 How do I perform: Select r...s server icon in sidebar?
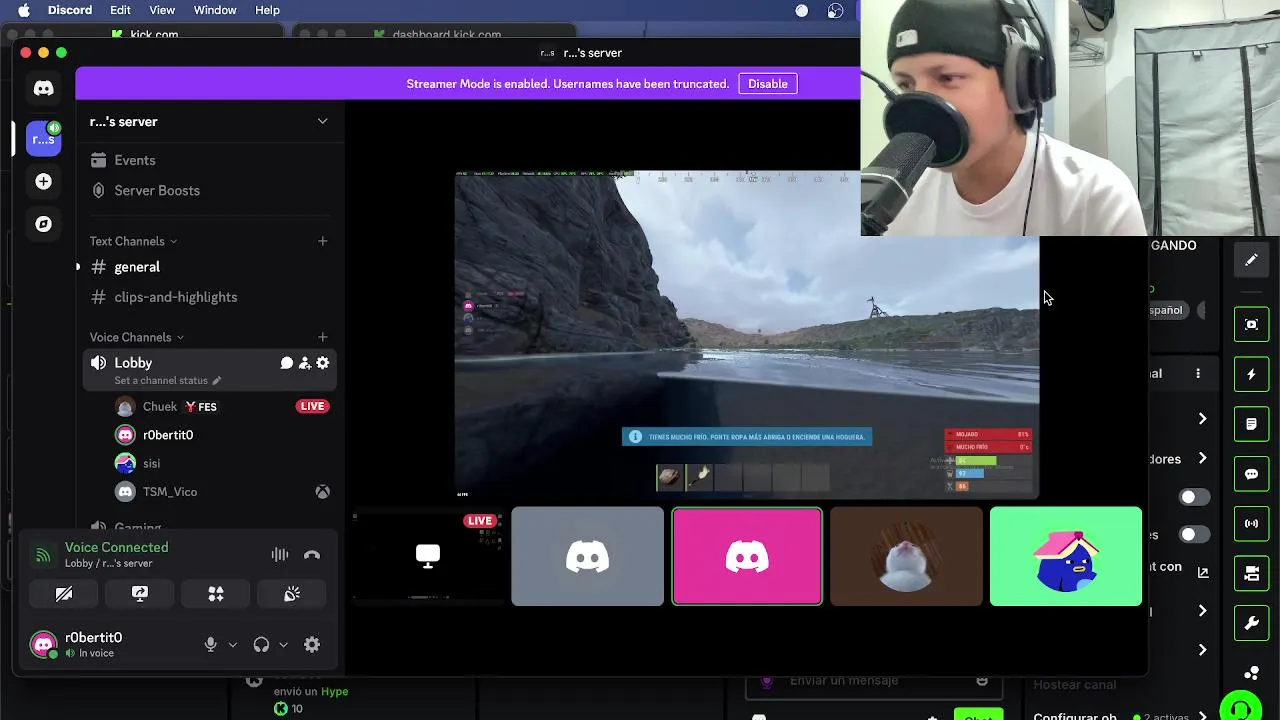click(x=43, y=139)
